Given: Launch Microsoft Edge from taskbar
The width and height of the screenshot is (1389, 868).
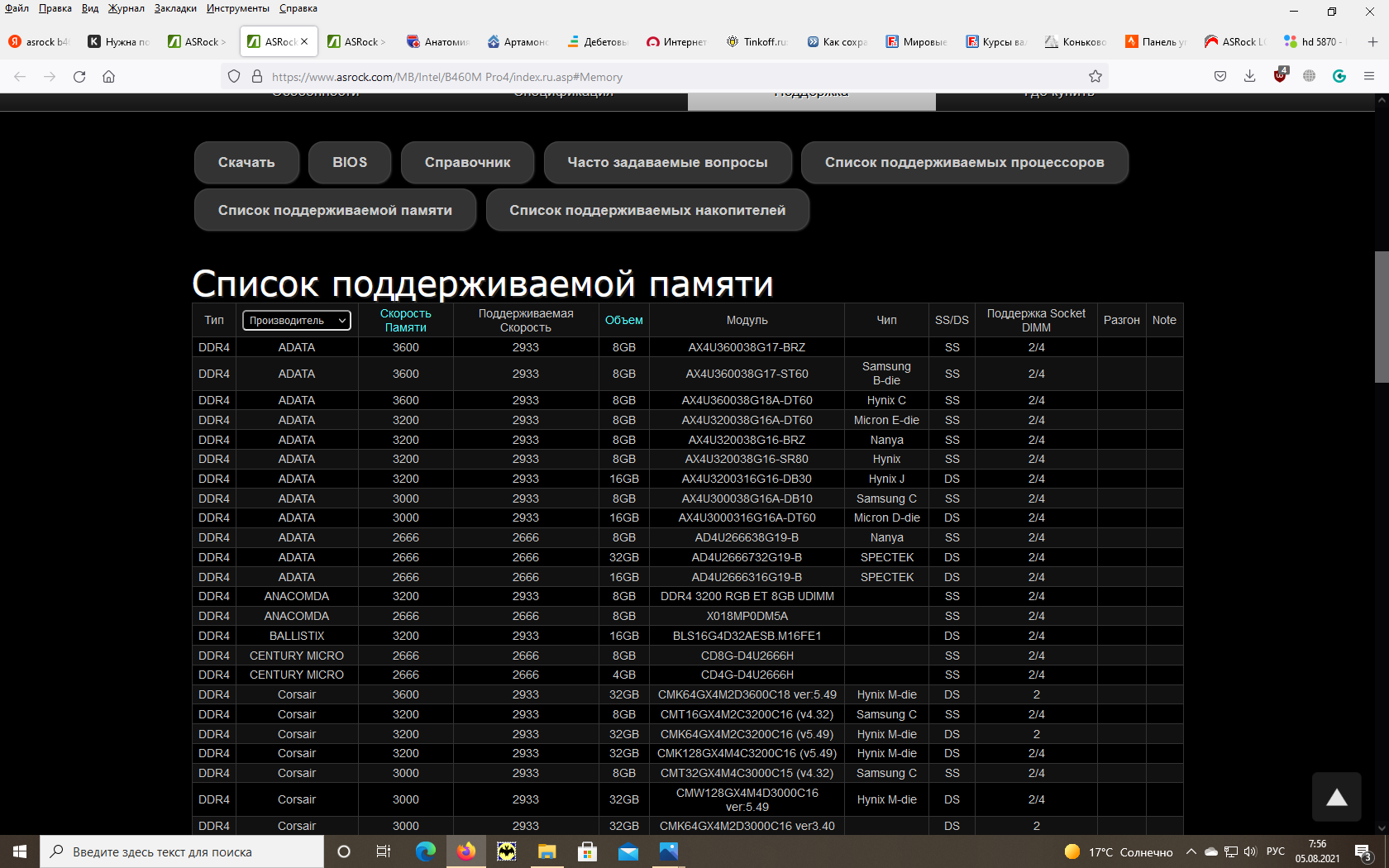Looking at the screenshot, I should pos(426,851).
